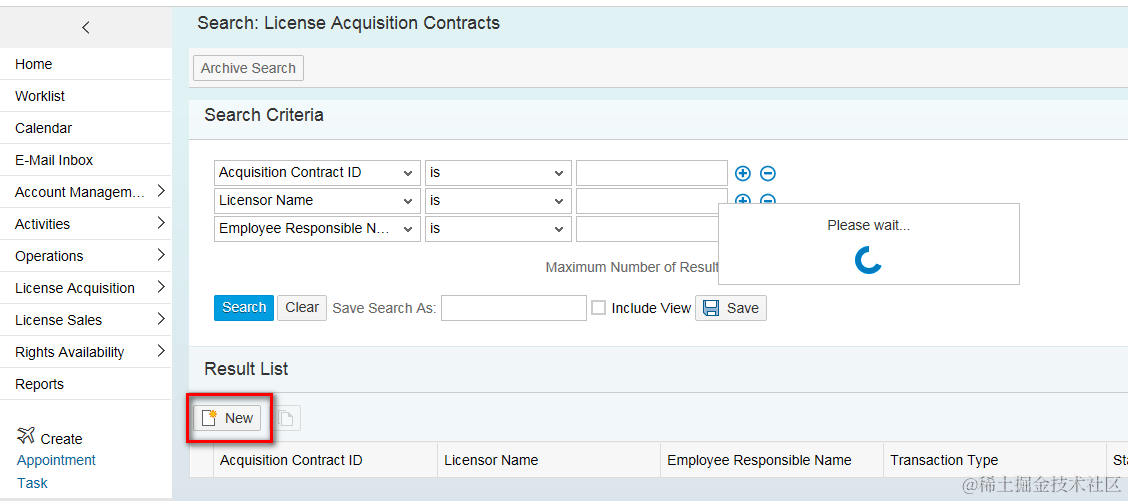Focus the Save Search As text field

513,308
